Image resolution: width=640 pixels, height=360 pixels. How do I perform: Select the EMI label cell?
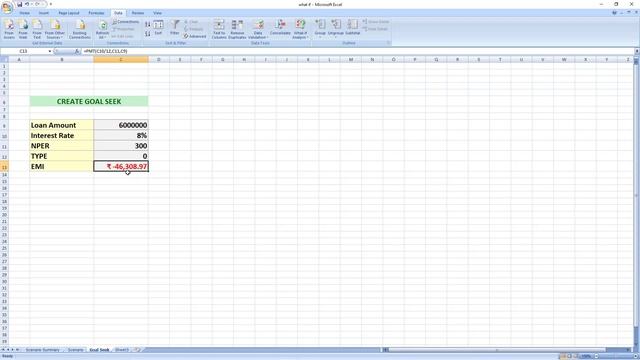62,166
